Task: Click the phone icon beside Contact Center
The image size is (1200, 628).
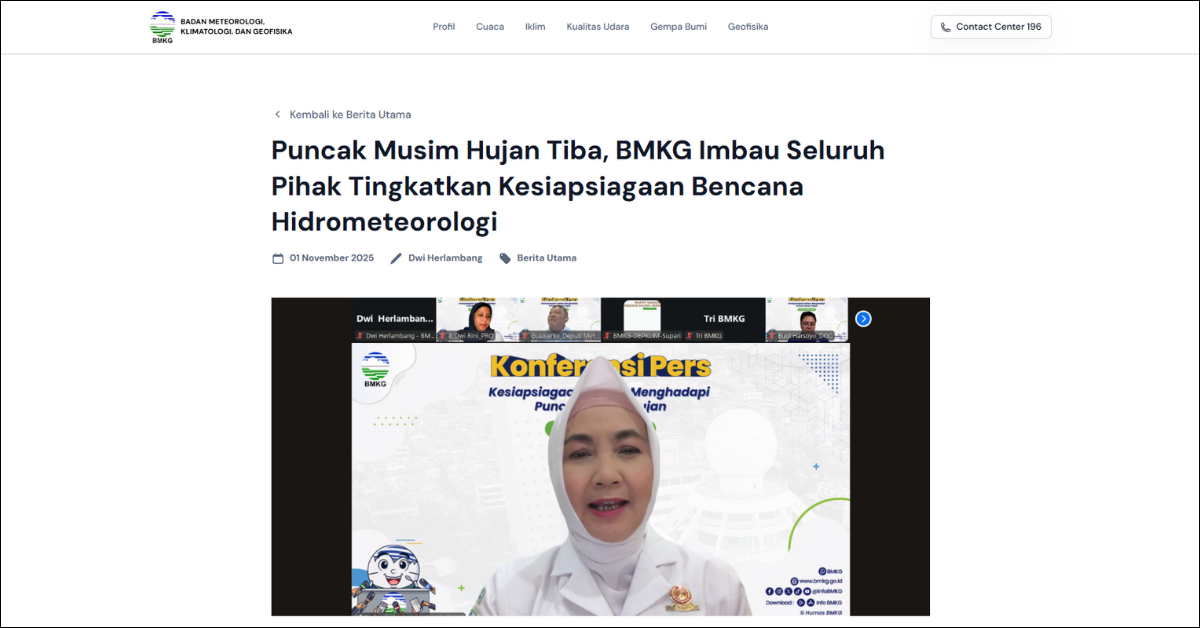Action: click(x=946, y=27)
